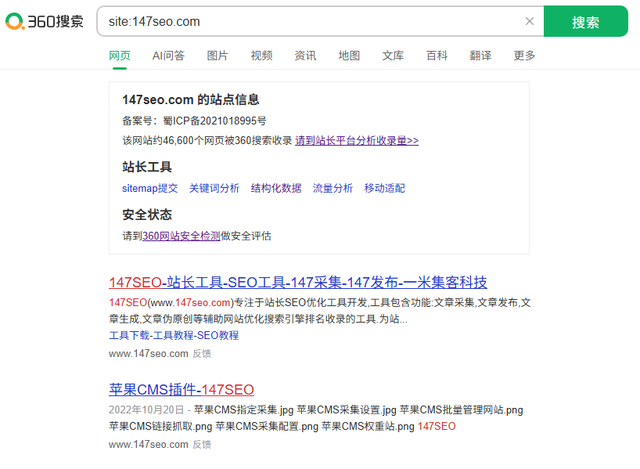The image size is (640, 469).
Task: Click the 备案号 蜀ICP备2021018995号 text
Action: 194,121
